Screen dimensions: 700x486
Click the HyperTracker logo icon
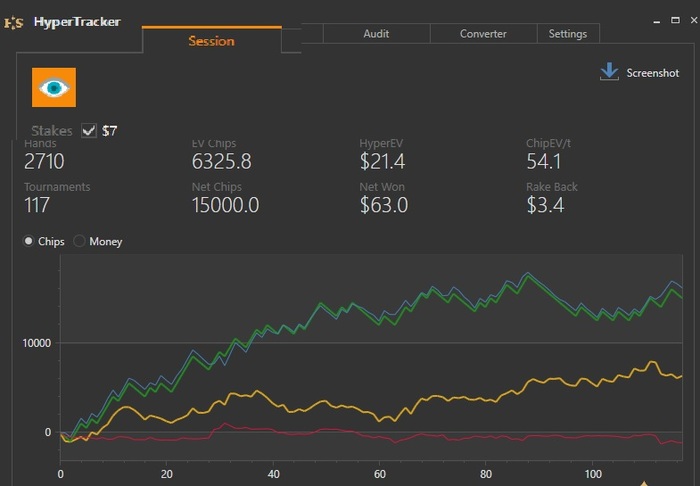pos(14,22)
